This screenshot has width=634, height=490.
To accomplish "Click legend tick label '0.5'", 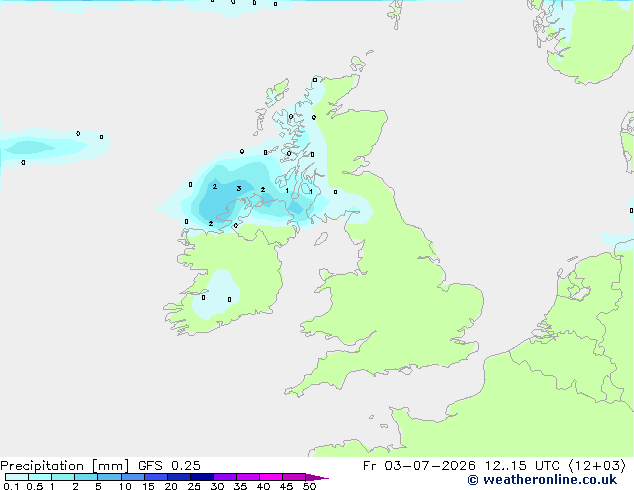I will (x=35, y=486).
